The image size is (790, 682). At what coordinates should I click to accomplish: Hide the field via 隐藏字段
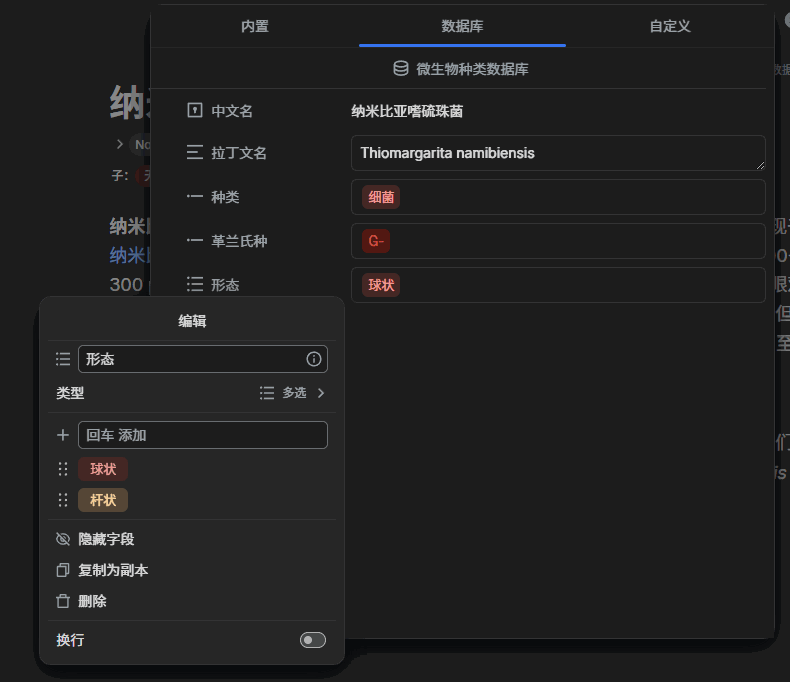[106, 539]
